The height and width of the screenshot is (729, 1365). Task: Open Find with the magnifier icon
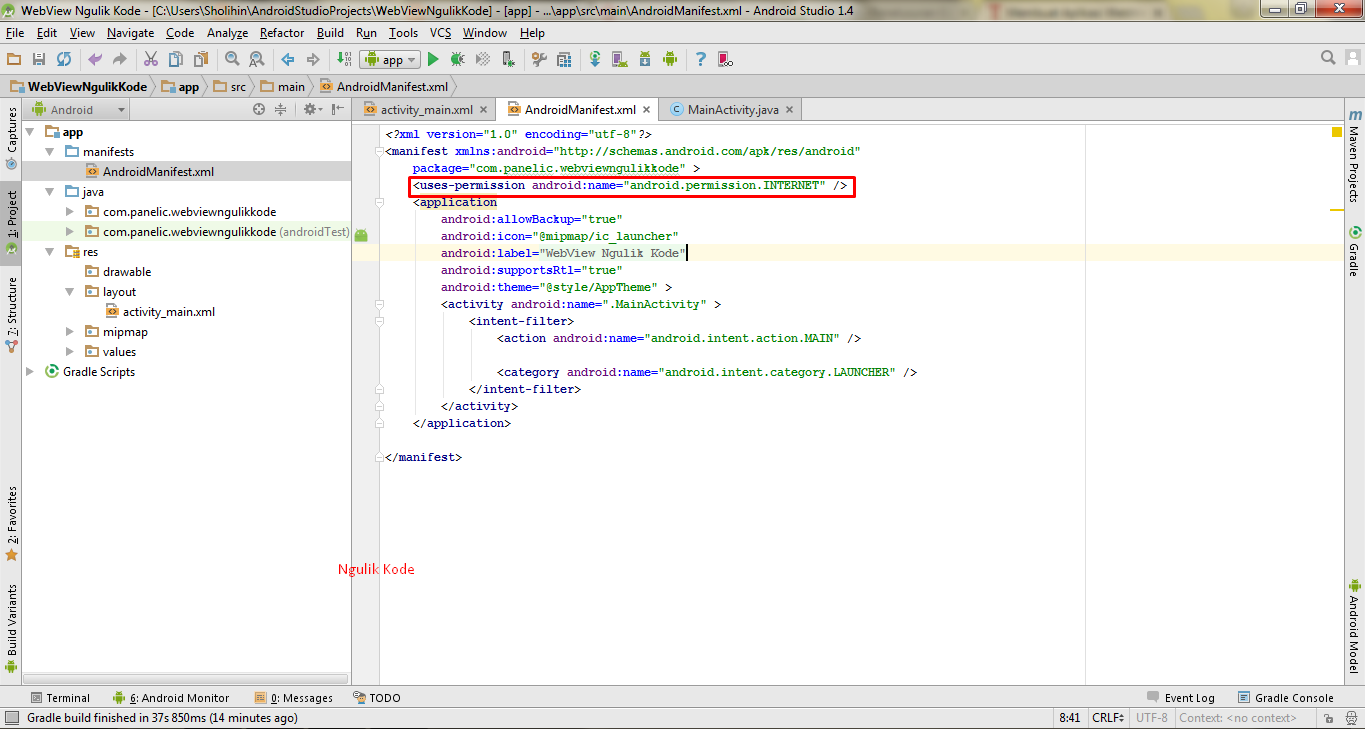(232, 60)
